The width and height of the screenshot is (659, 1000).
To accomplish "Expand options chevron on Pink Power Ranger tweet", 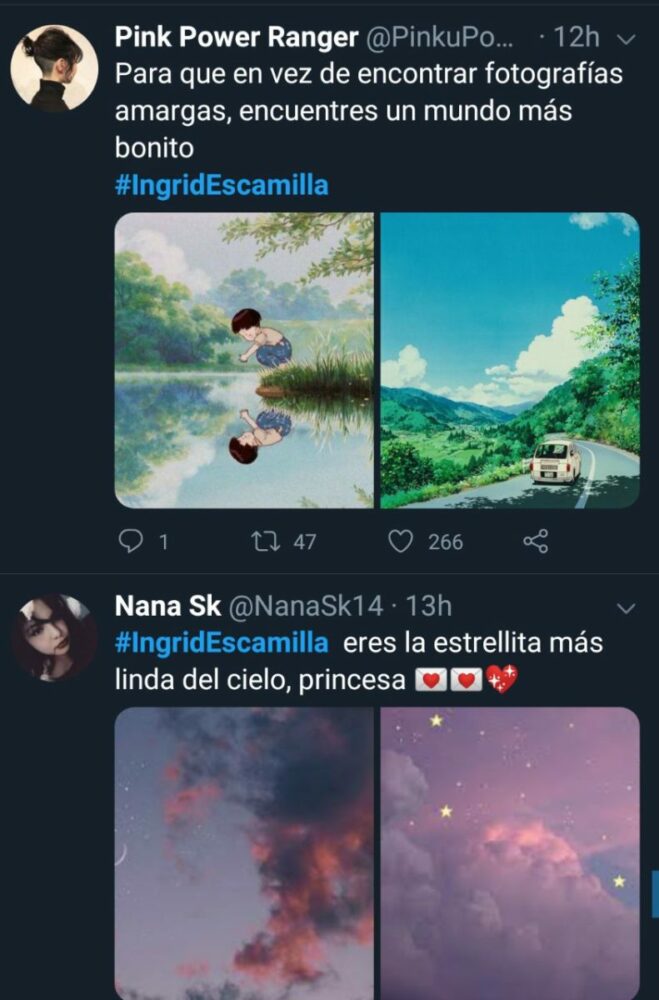I will [x=627, y=39].
